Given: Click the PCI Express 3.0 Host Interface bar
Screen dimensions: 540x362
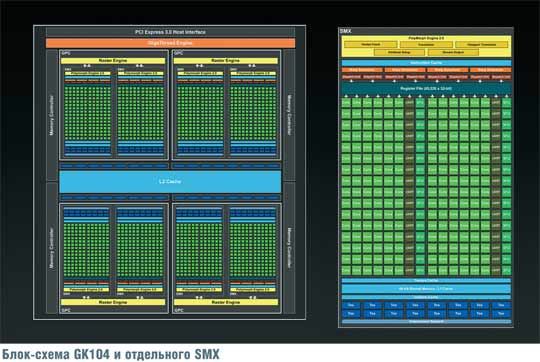Looking at the screenshot, I should pyautogui.click(x=170, y=32).
